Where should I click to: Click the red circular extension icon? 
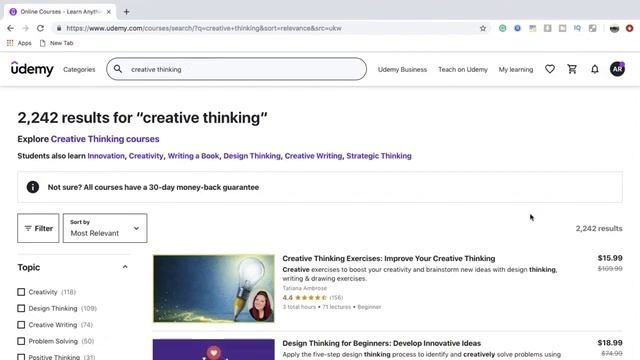629,28
